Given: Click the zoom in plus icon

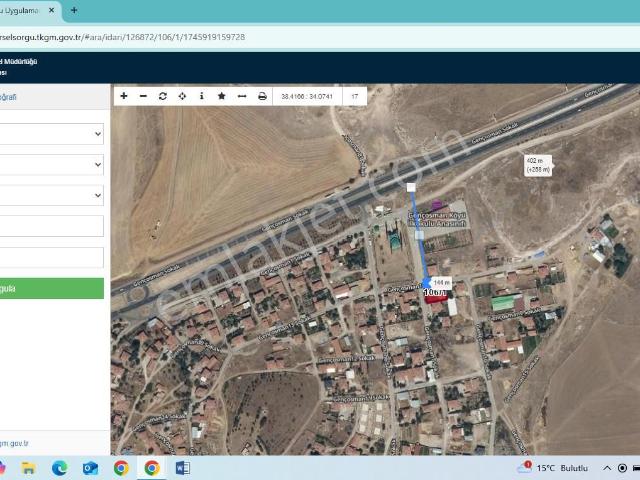Looking at the screenshot, I should pos(124,97).
